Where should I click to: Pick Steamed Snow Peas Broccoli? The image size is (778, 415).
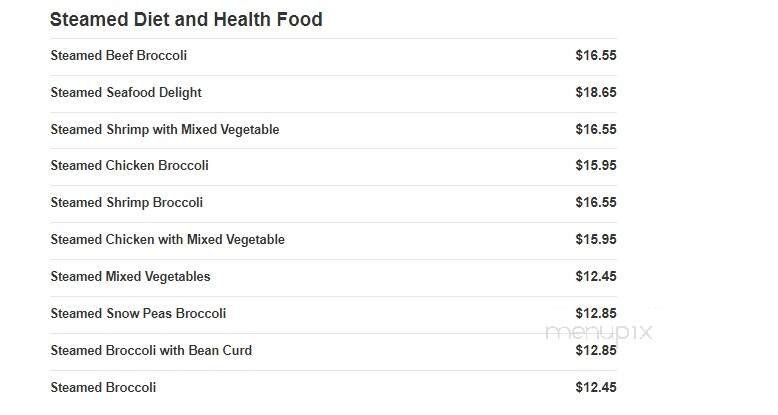138,314
